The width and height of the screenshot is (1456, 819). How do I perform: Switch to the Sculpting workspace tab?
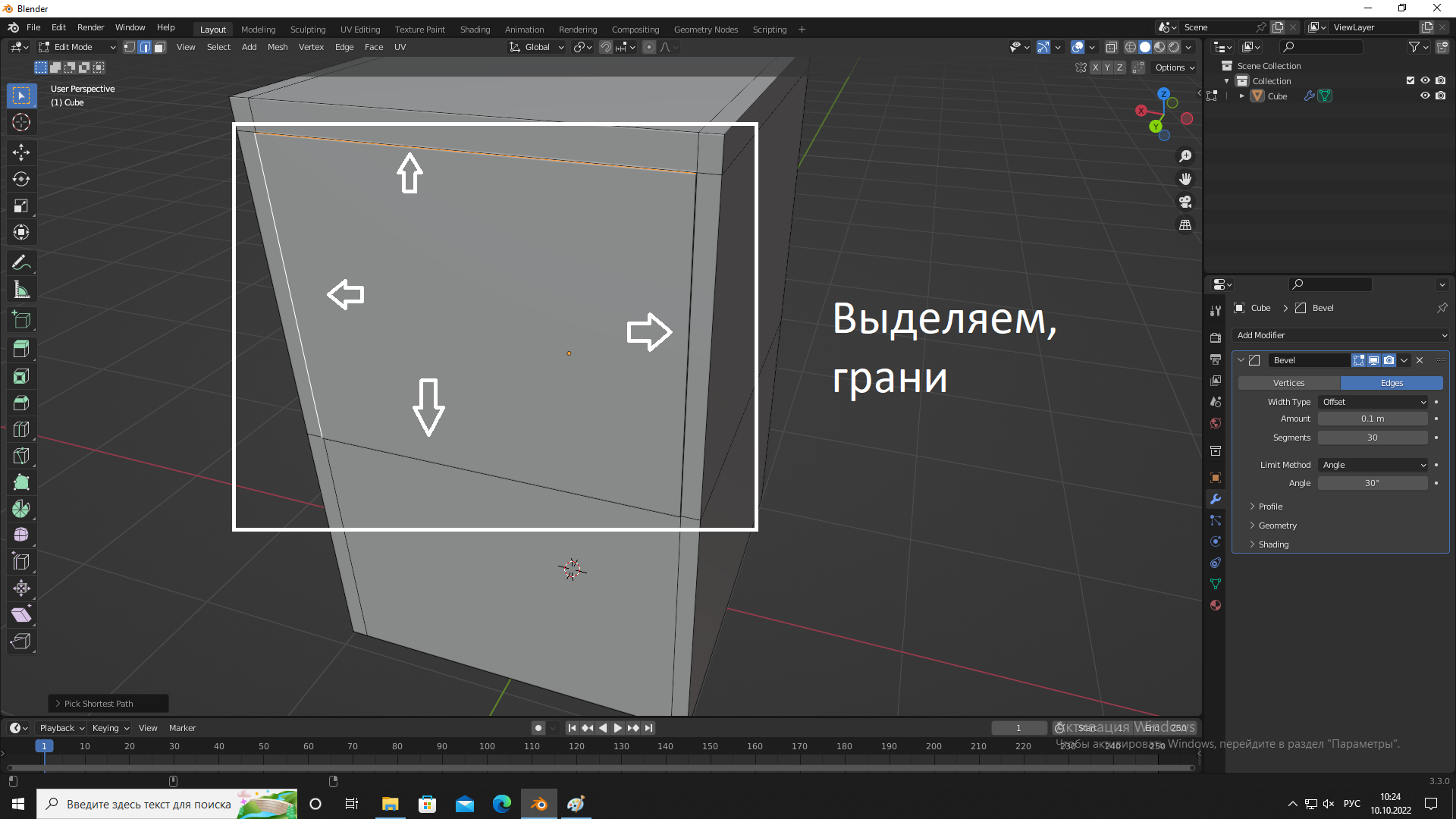(308, 30)
